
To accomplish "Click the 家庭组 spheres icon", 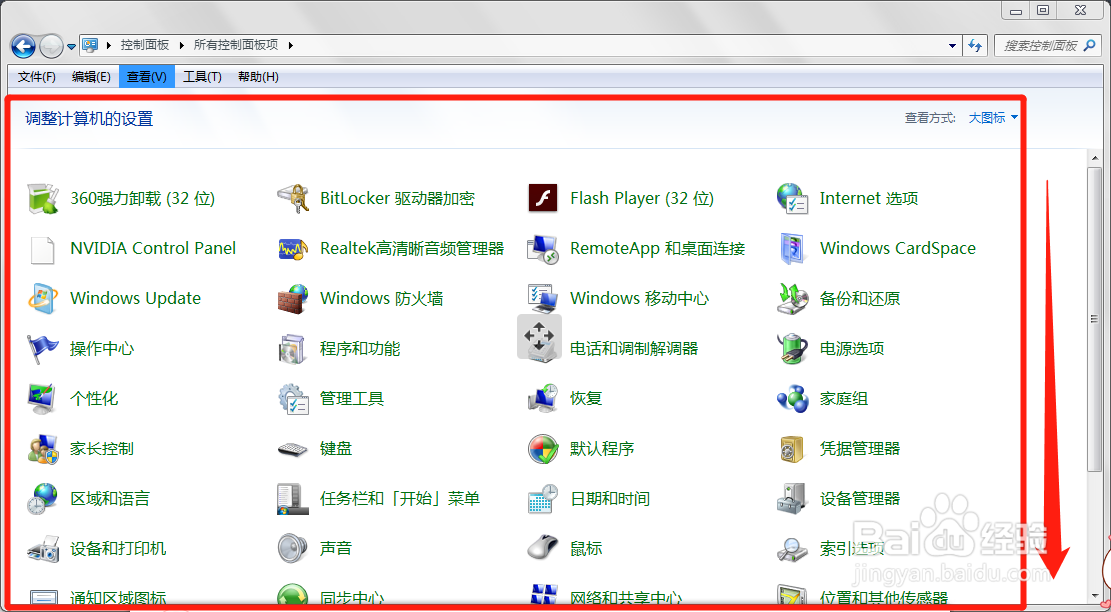I will point(792,399).
